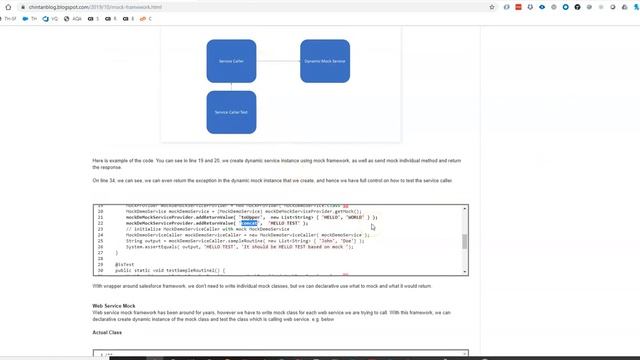The height and width of the screenshot is (360, 640).
Task: Click code line 'public static void testSampleRoutine()'
Action: point(170,270)
